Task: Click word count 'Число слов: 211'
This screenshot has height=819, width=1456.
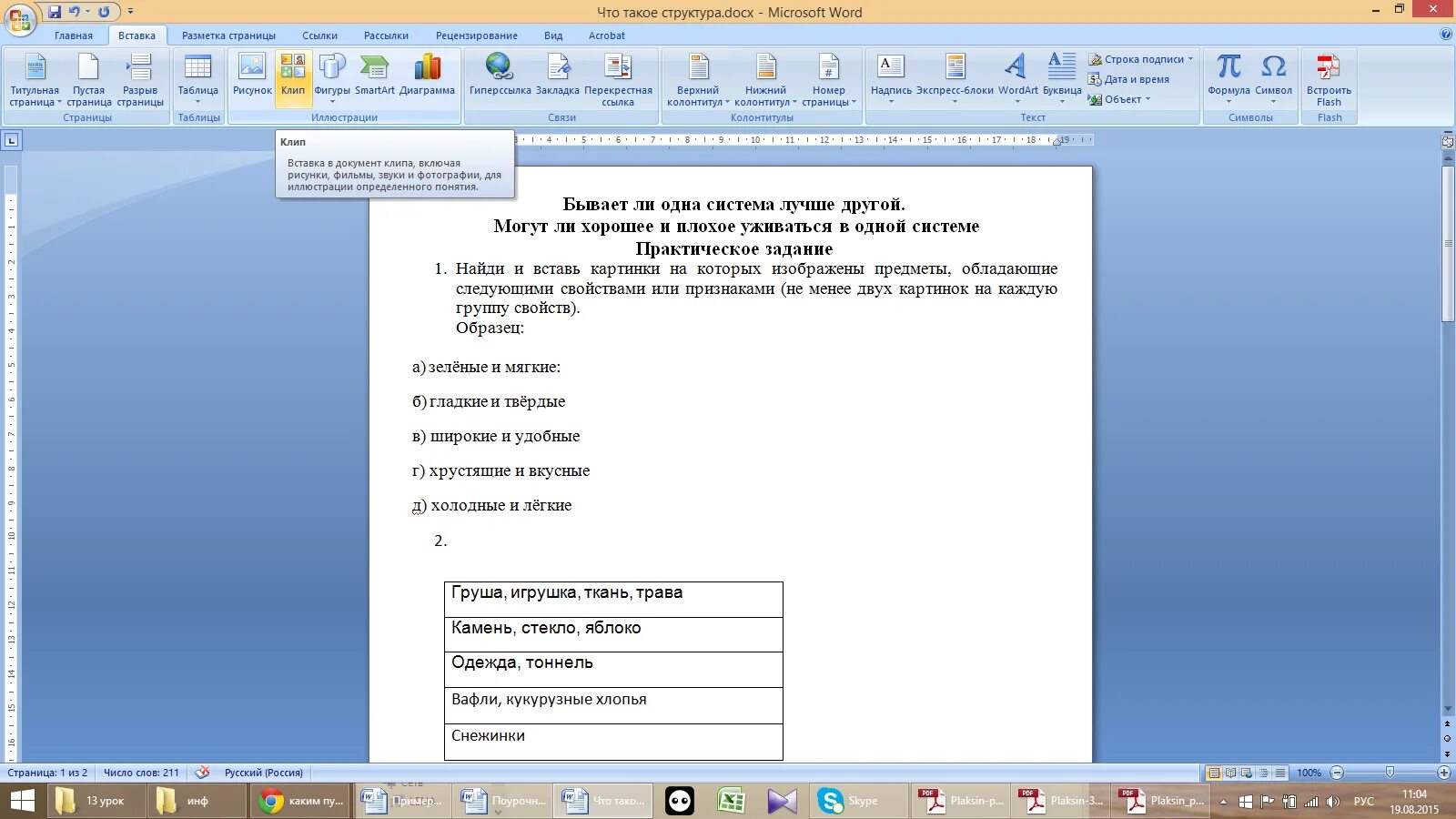Action: [x=141, y=773]
